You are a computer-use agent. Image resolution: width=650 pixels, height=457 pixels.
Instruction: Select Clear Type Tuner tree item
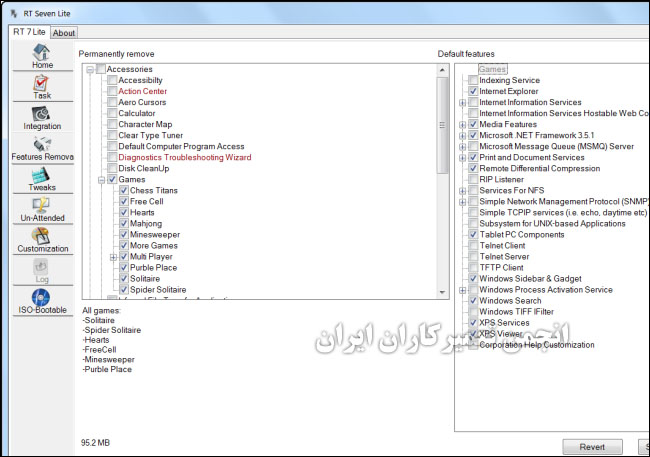tap(150, 135)
